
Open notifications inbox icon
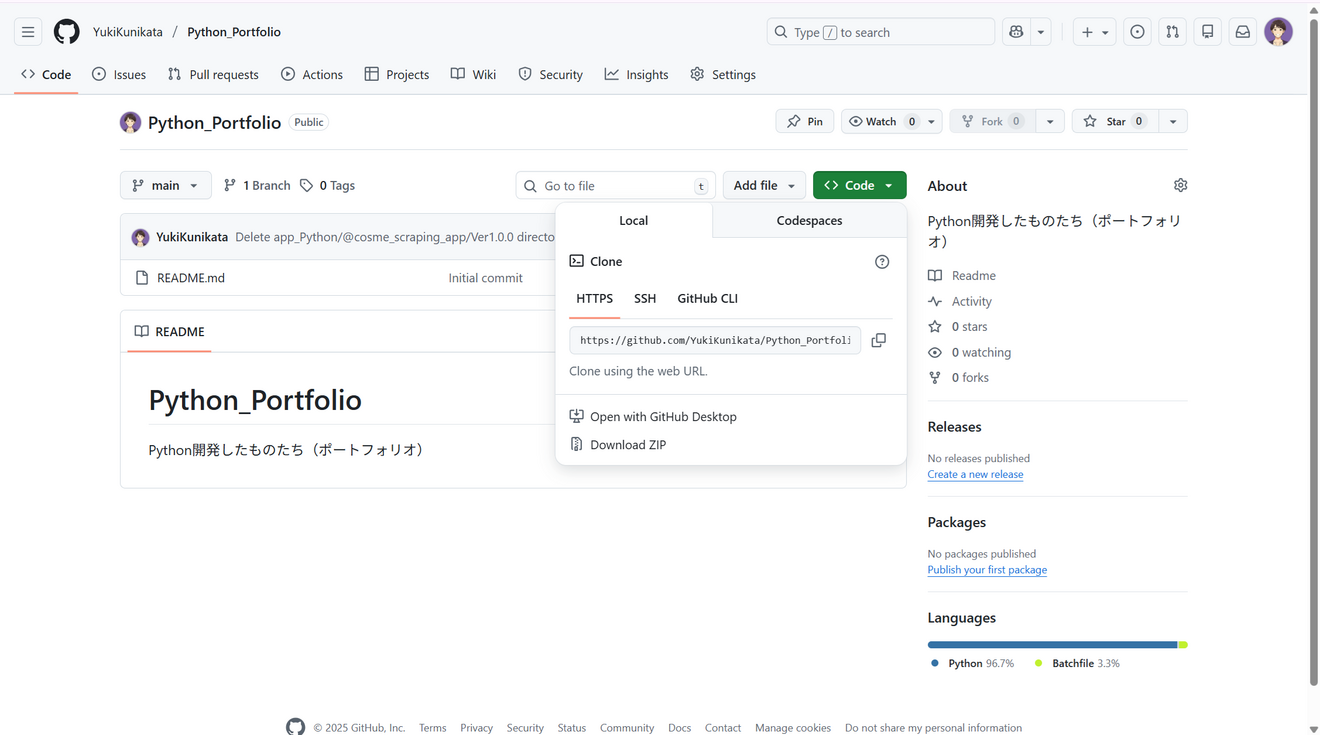click(x=1242, y=32)
